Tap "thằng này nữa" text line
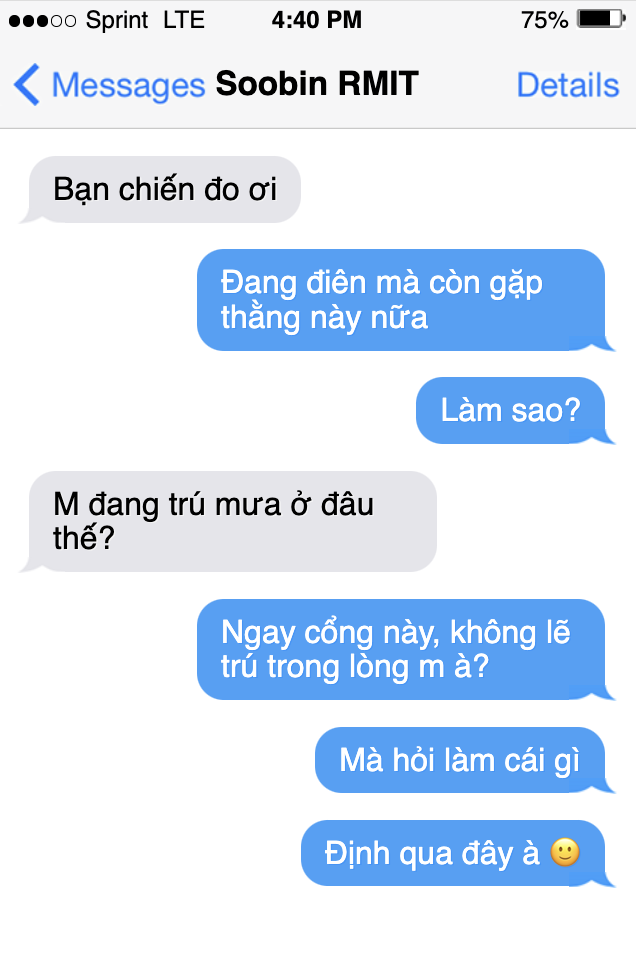Viewport: 636px width, 964px height. tap(324, 318)
